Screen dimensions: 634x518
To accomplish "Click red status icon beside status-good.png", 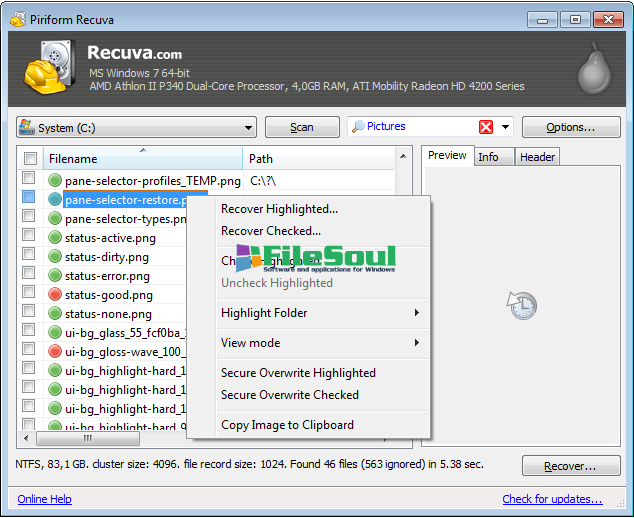I will coord(55,295).
